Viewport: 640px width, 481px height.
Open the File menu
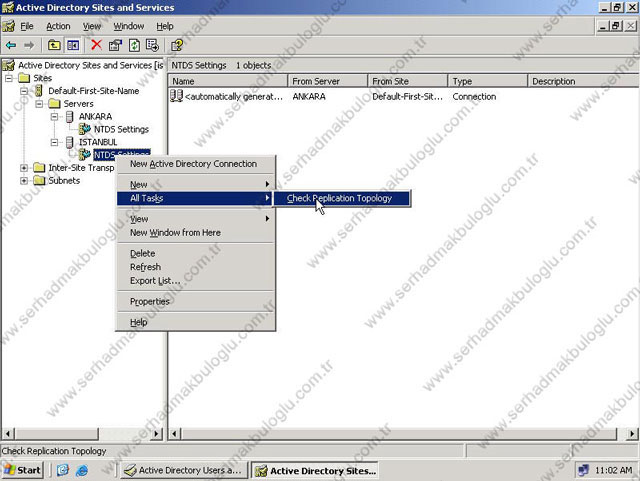[x=27, y=27]
